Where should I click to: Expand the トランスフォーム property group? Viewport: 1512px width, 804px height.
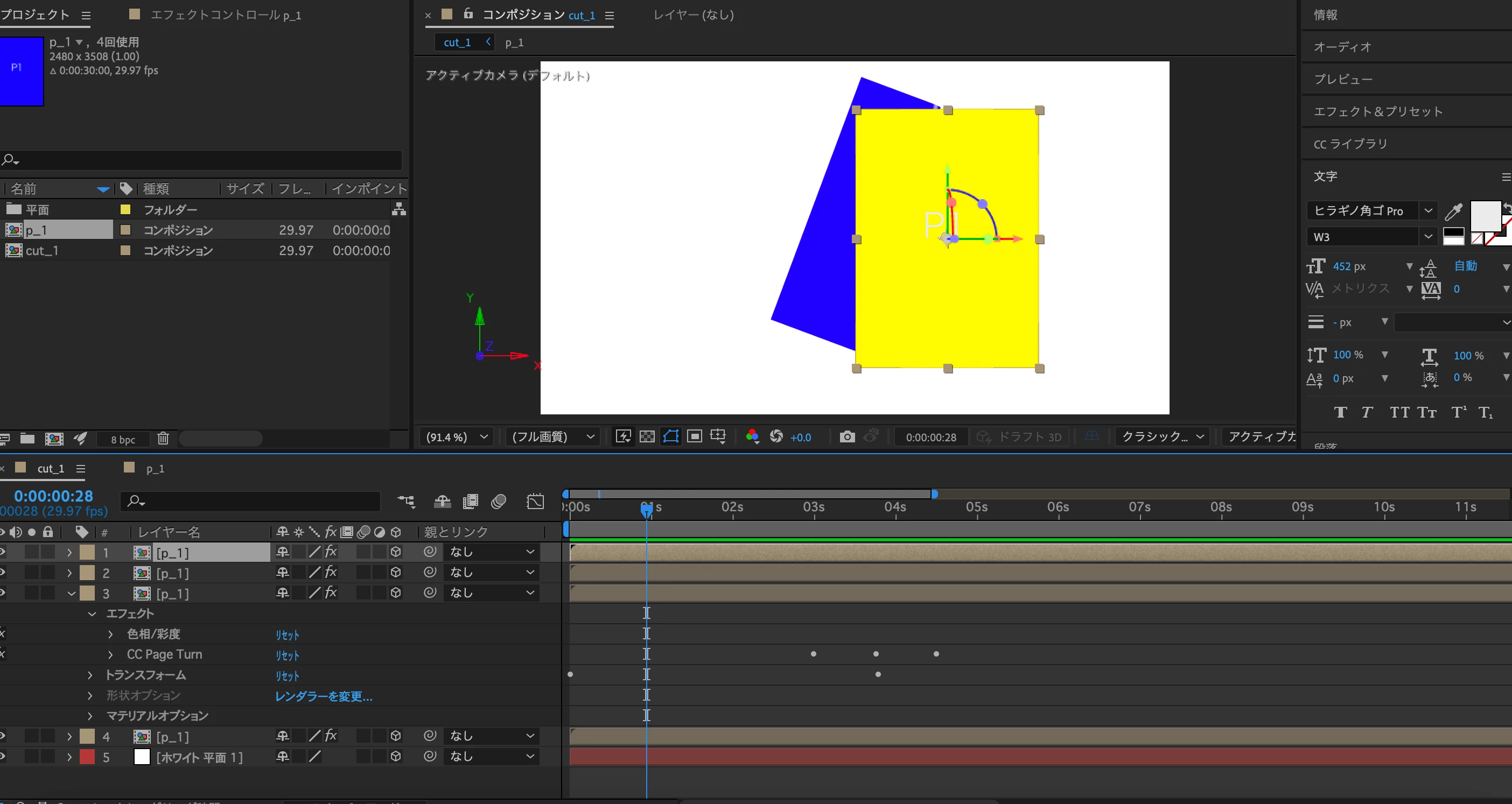click(90, 675)
